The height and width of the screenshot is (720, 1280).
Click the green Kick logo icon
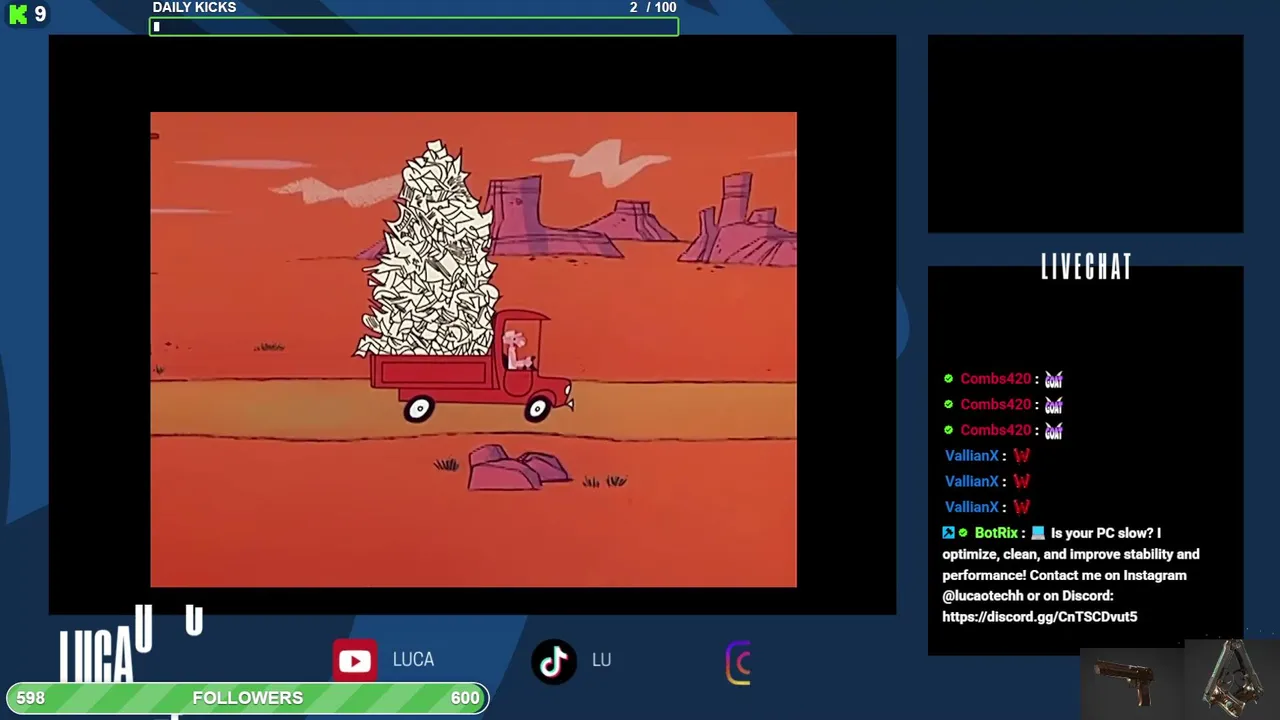[18, 15]
